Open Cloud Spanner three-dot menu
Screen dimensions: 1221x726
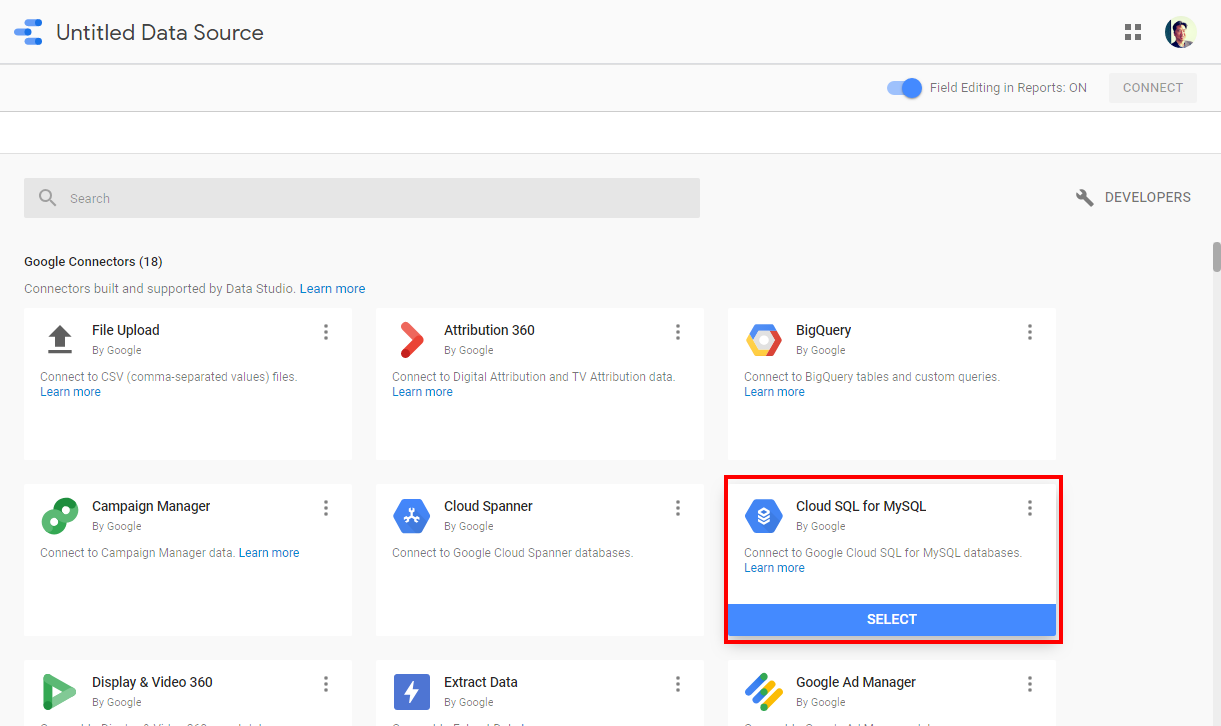[678, 508]
